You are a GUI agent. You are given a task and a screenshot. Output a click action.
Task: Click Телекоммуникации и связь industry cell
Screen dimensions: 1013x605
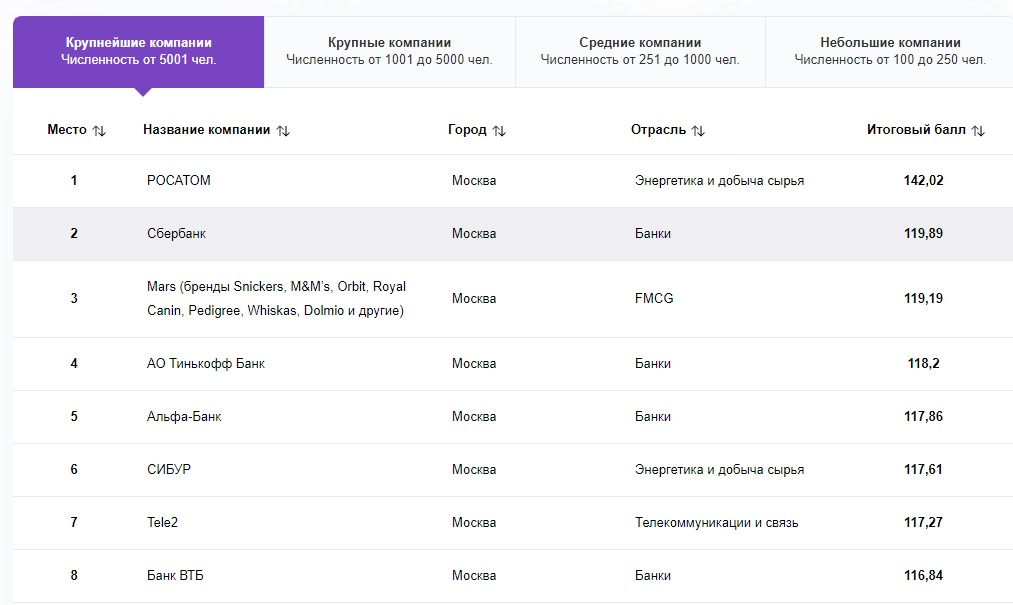716,523
